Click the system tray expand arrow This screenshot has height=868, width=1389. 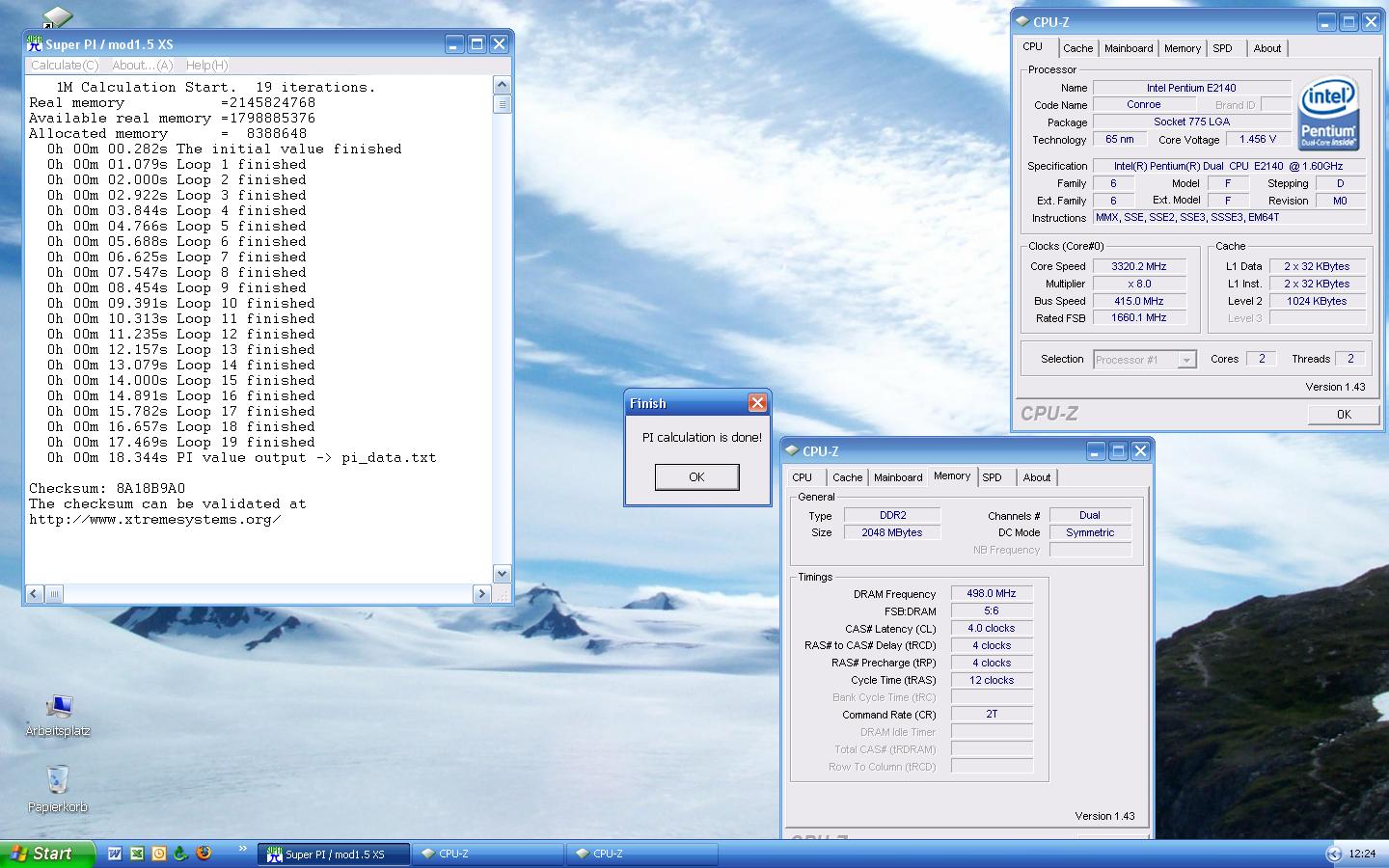[1333, 854]
